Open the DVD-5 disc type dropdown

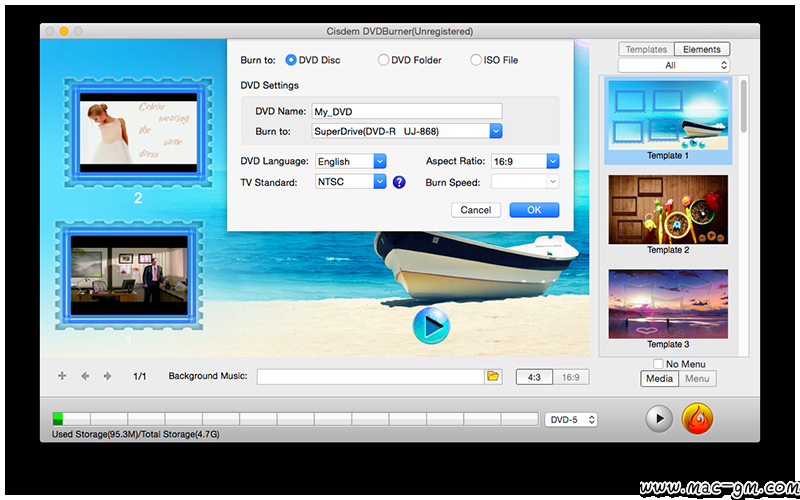tap(571, 420)
